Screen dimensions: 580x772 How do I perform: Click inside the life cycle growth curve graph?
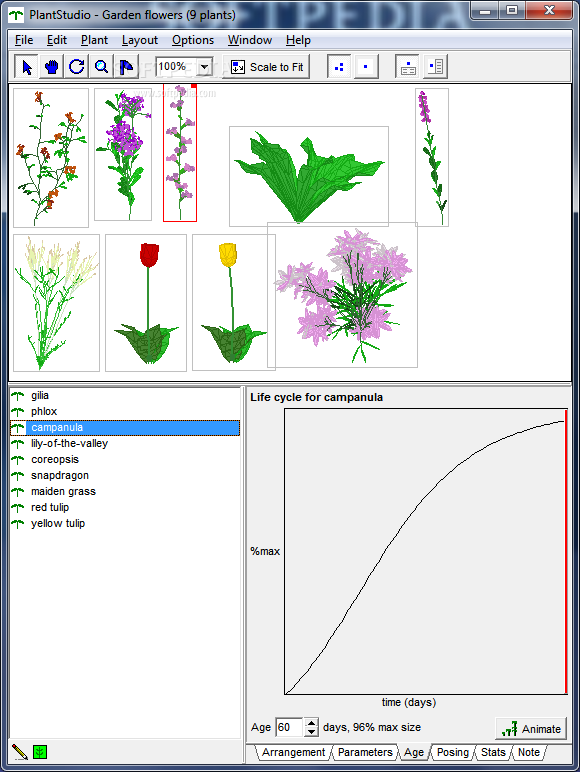pos(425,551)
